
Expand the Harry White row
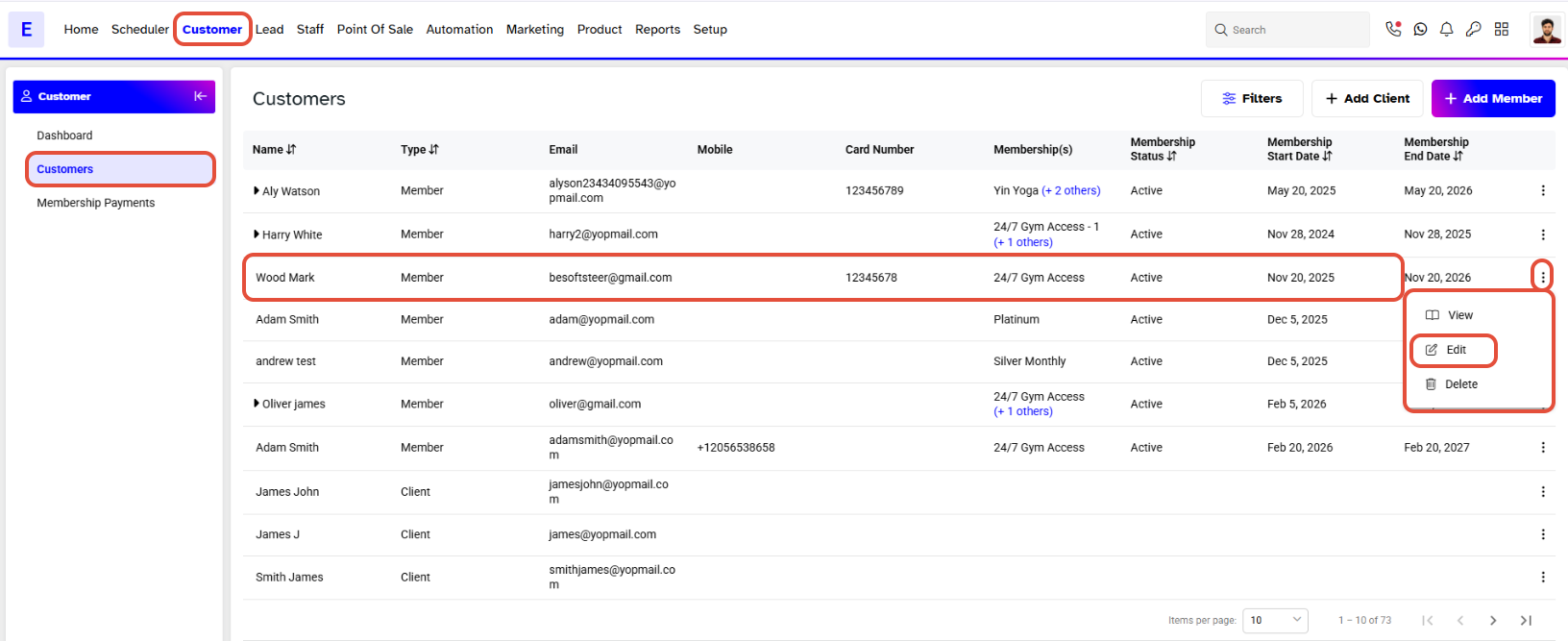(257, 234)
